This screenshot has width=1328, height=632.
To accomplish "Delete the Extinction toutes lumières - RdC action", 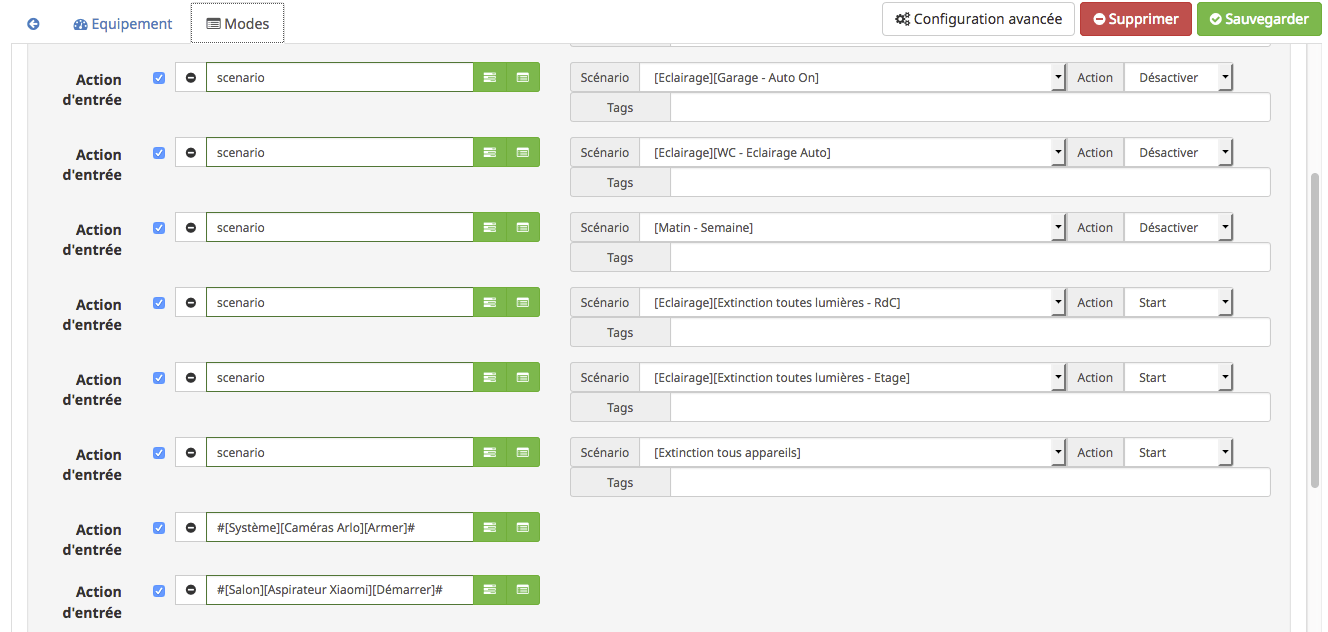I will click(191, 302).
